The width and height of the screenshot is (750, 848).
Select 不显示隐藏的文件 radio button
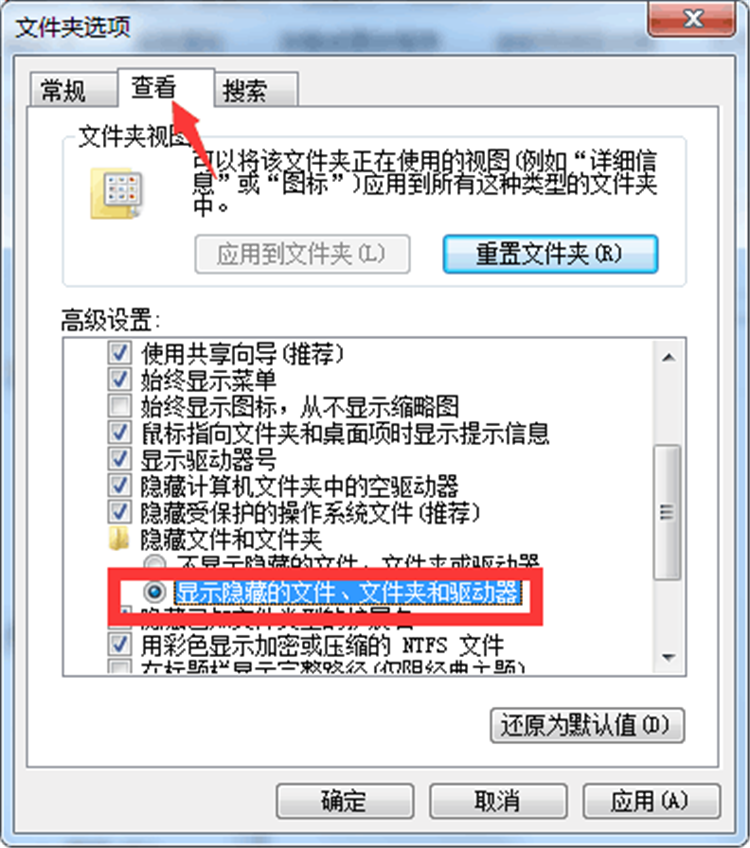155,562
